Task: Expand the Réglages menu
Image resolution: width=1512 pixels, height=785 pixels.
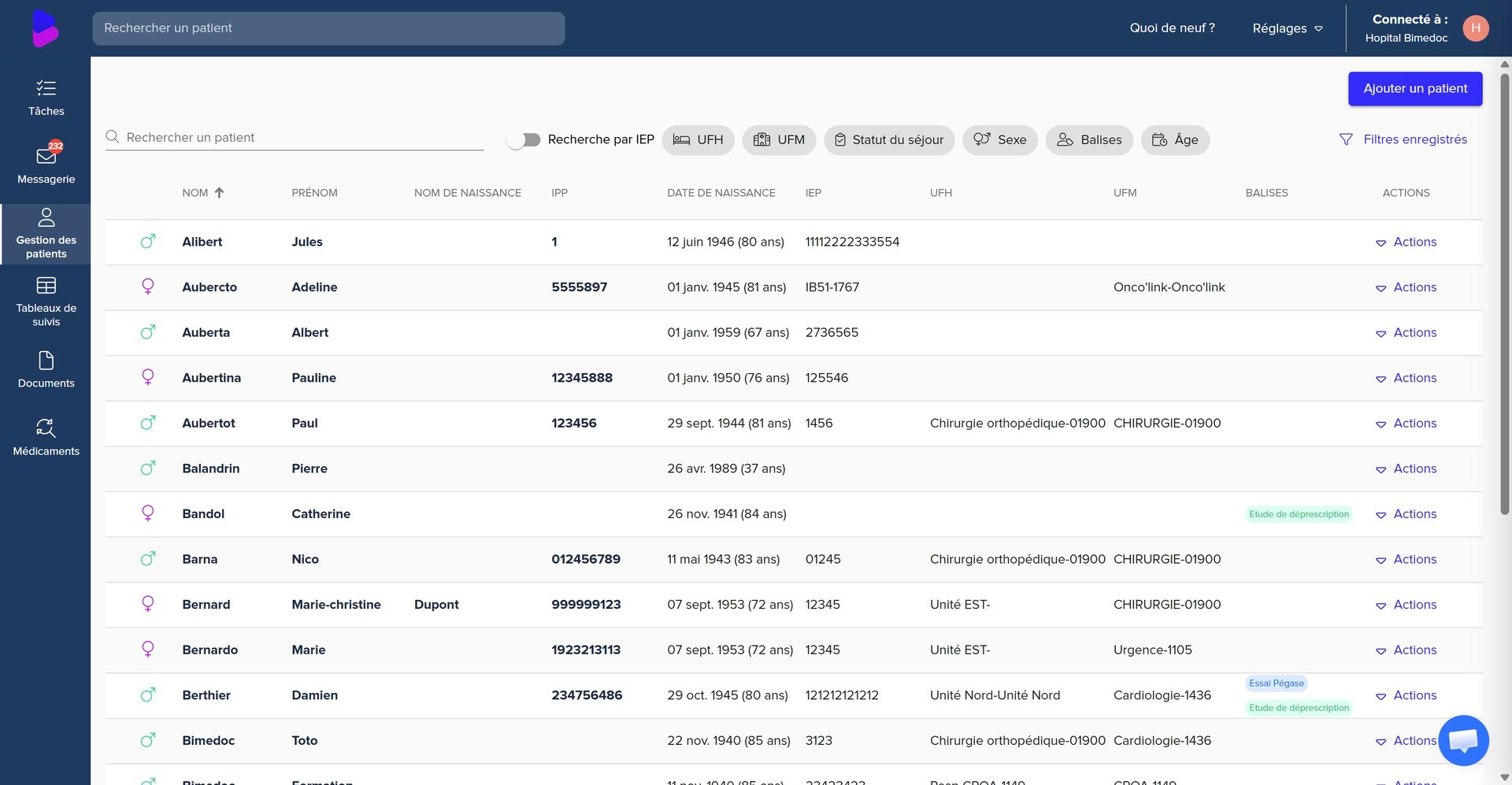Action: [x=1288, y=28]
